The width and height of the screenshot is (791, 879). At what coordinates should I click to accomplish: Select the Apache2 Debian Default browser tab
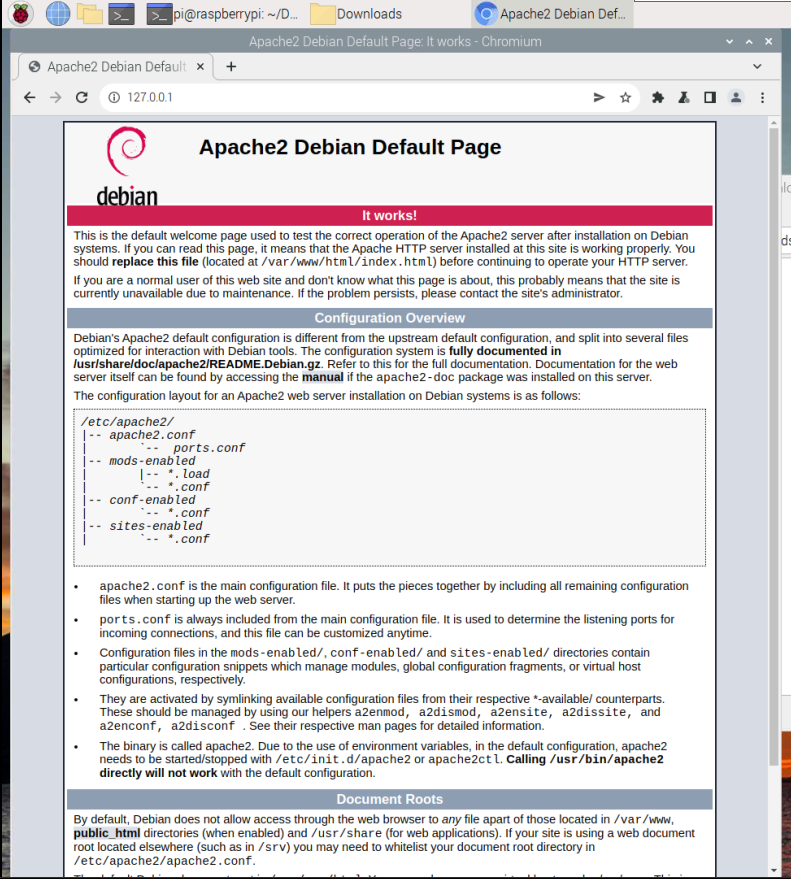pyautogui.click(x=115, y=67)
